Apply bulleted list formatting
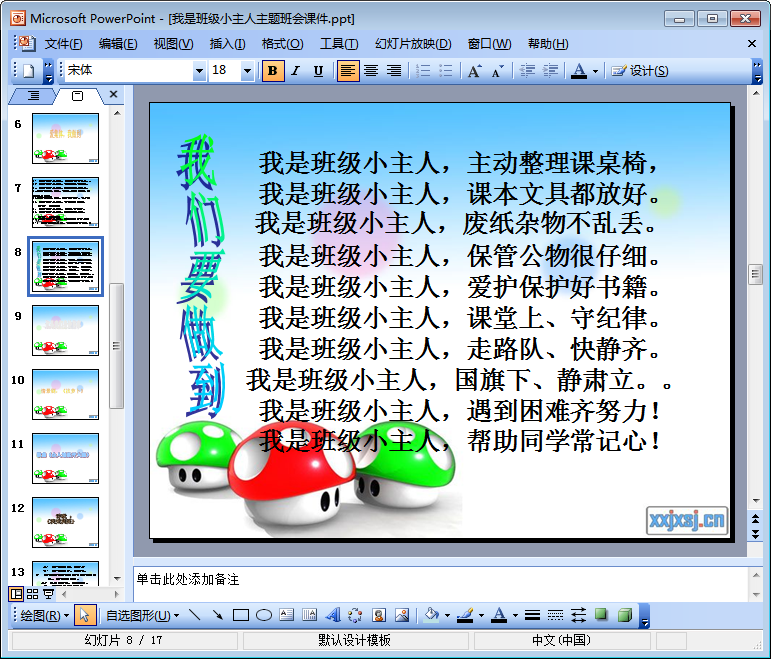 [x=445, y=71]
